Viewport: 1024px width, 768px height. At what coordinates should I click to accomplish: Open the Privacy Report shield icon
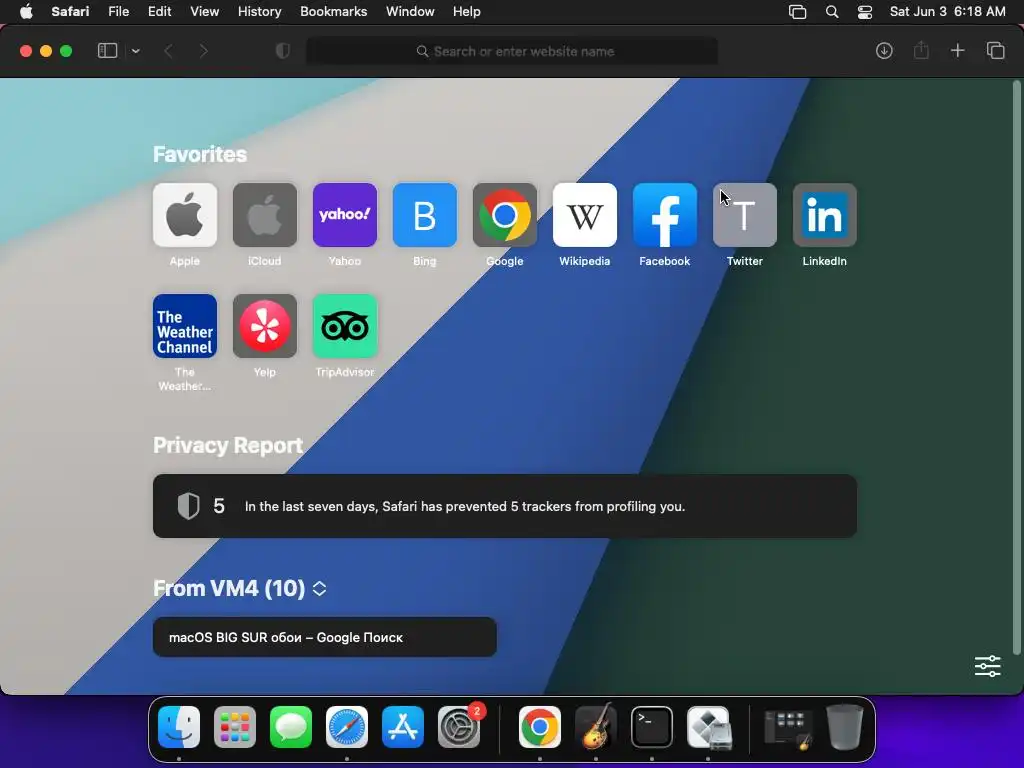pos(283,51)
